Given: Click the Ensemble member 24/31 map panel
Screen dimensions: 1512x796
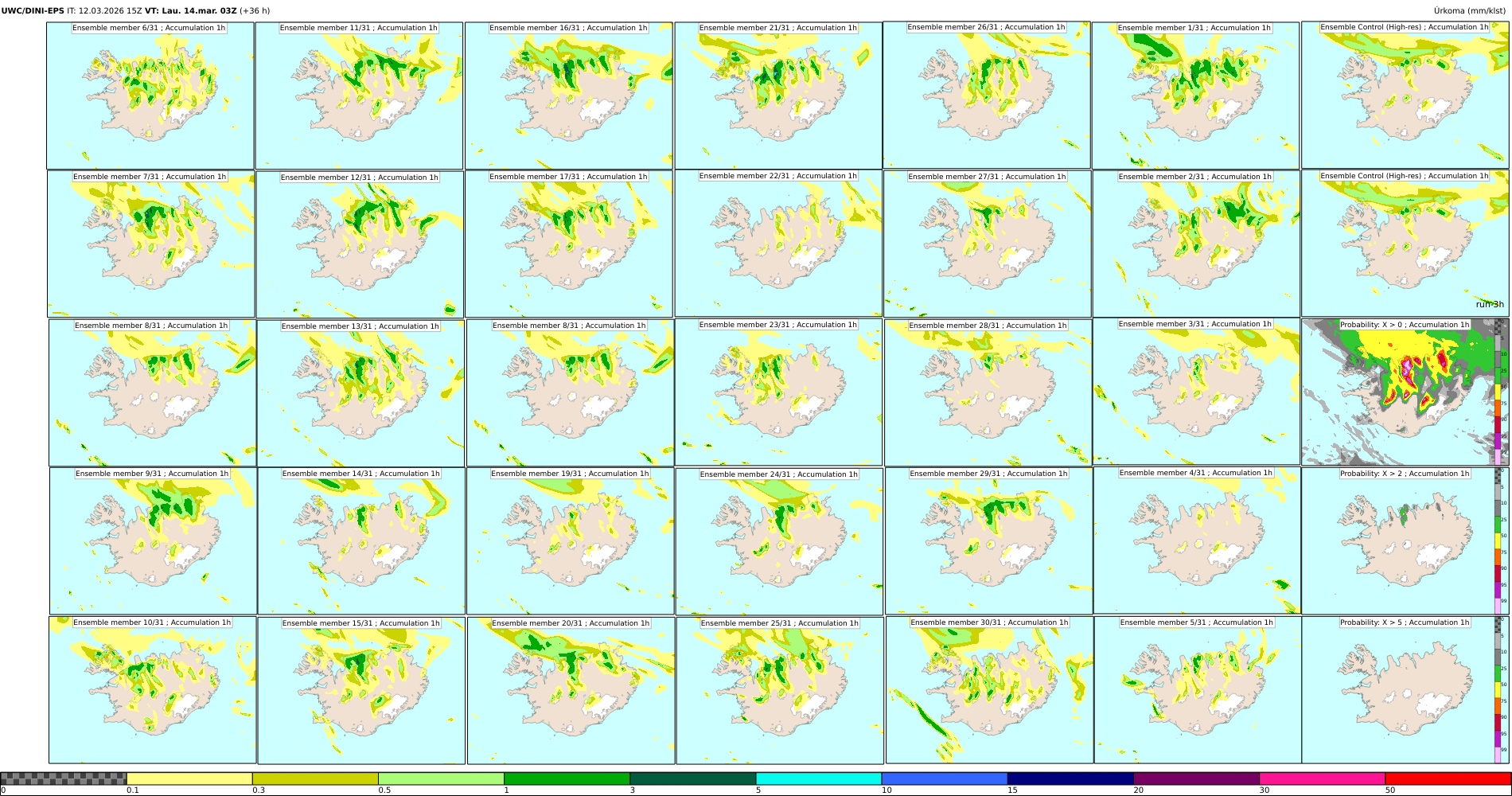Looking at the screenshot, I should 779,542.
